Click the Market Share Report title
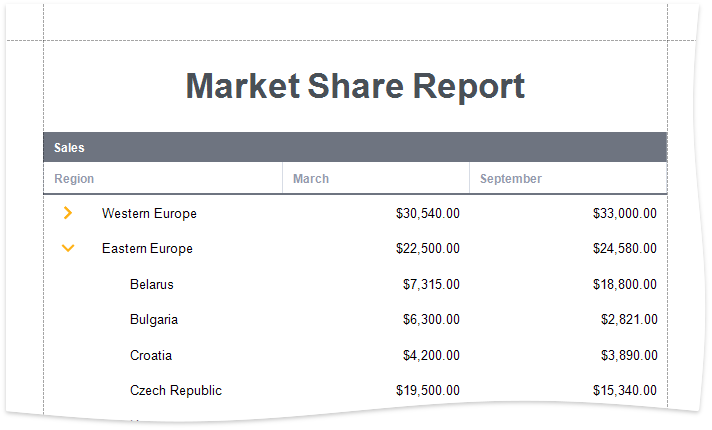The height and width of the screenshot is (430, 712). click(x=355, y=86)
